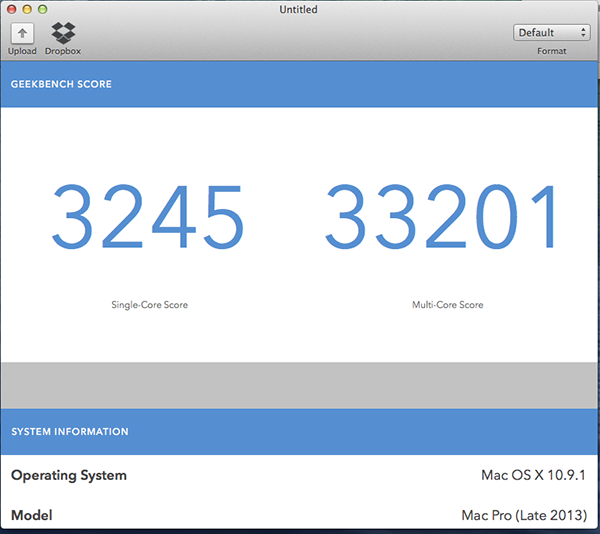The height and width of the screenshot is (534, 600).
Task: Select the multi-core score 33201
Action: coord(440,216)
